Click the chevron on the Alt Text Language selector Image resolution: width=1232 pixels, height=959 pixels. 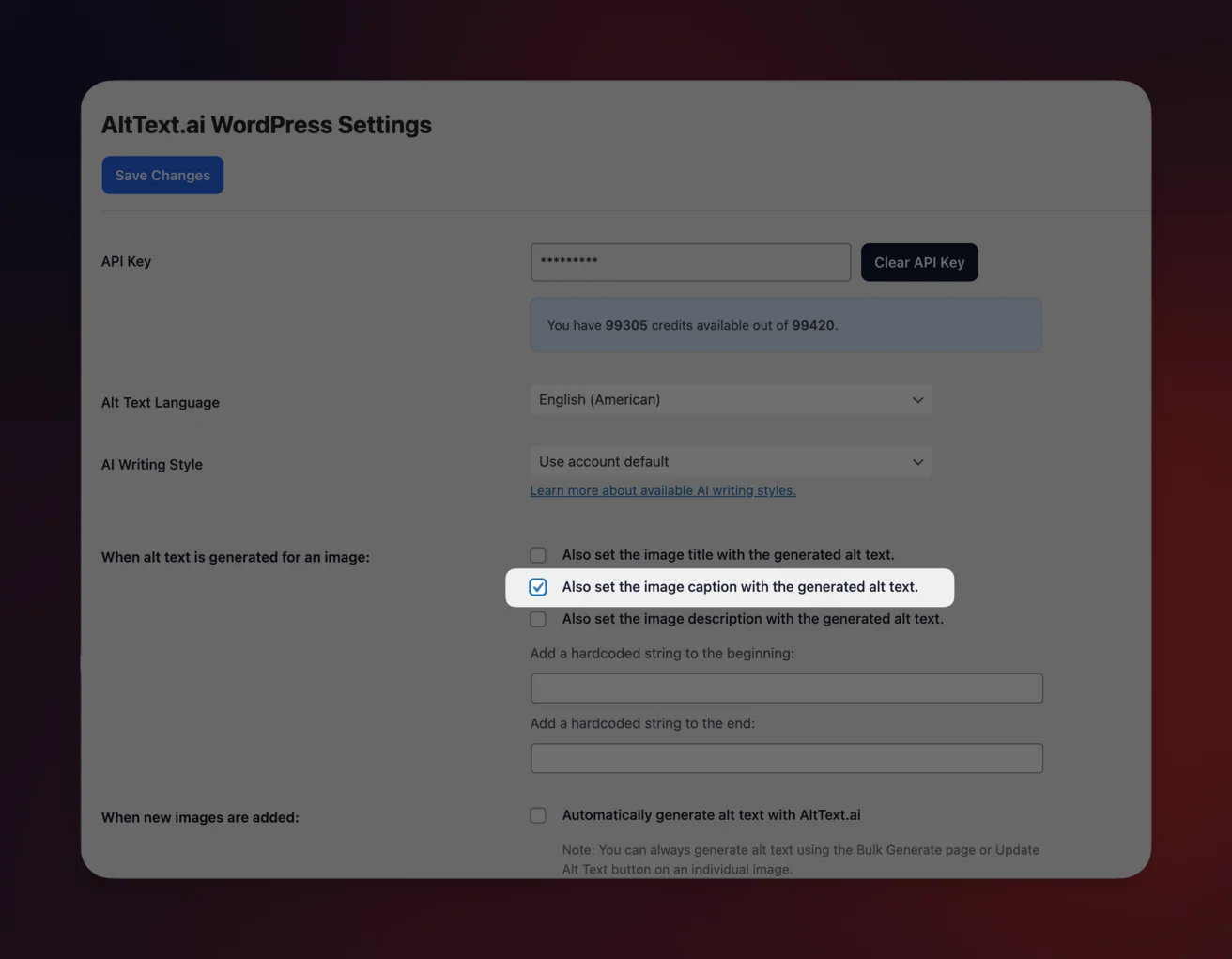[x=917, y=399]
